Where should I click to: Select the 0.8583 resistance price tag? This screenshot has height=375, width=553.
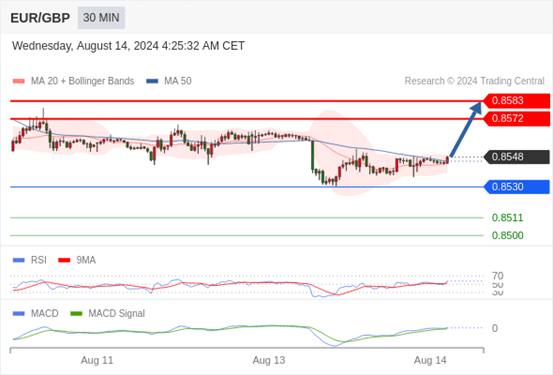click(x=516, y=101)
